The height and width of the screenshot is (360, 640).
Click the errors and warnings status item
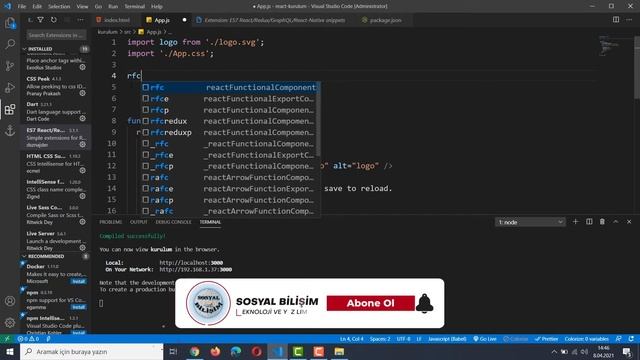(x=28, y=339)
